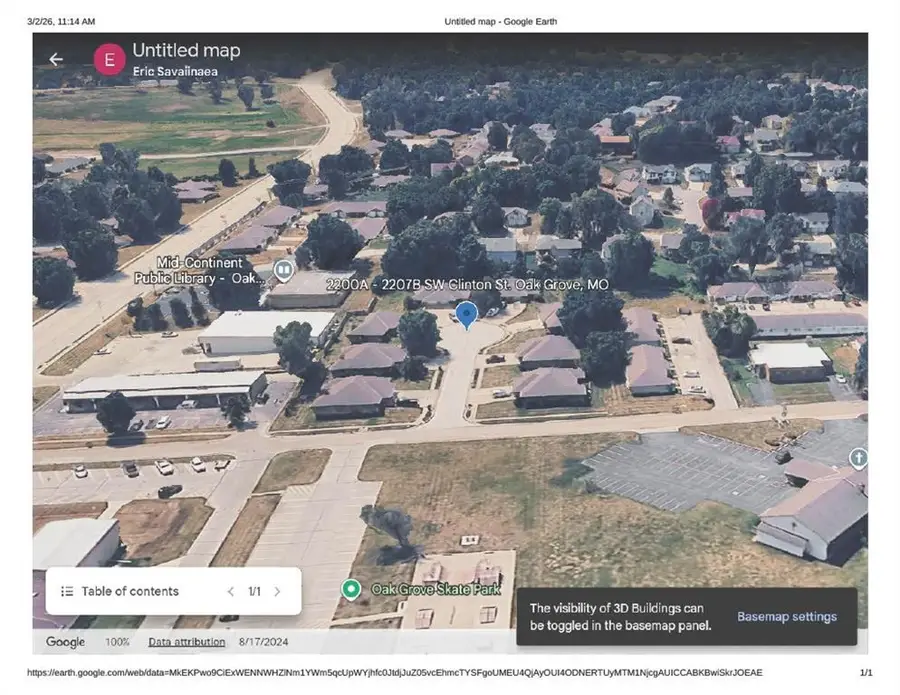Click the green Oak Grove Skate Park marker
900x695 pixels.
(x=351, y=589)
